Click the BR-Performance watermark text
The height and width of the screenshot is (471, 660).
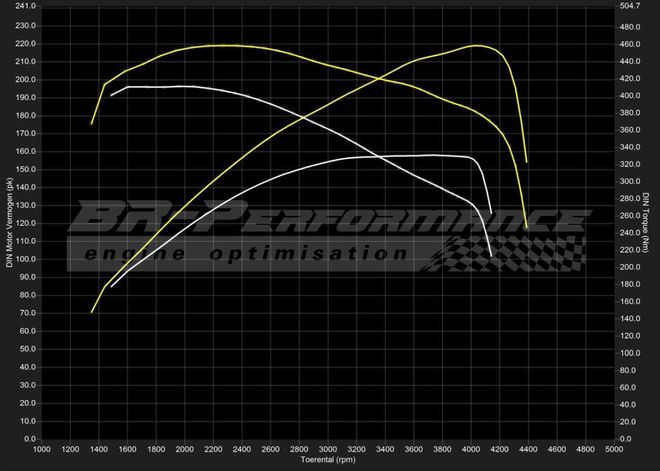330,218
